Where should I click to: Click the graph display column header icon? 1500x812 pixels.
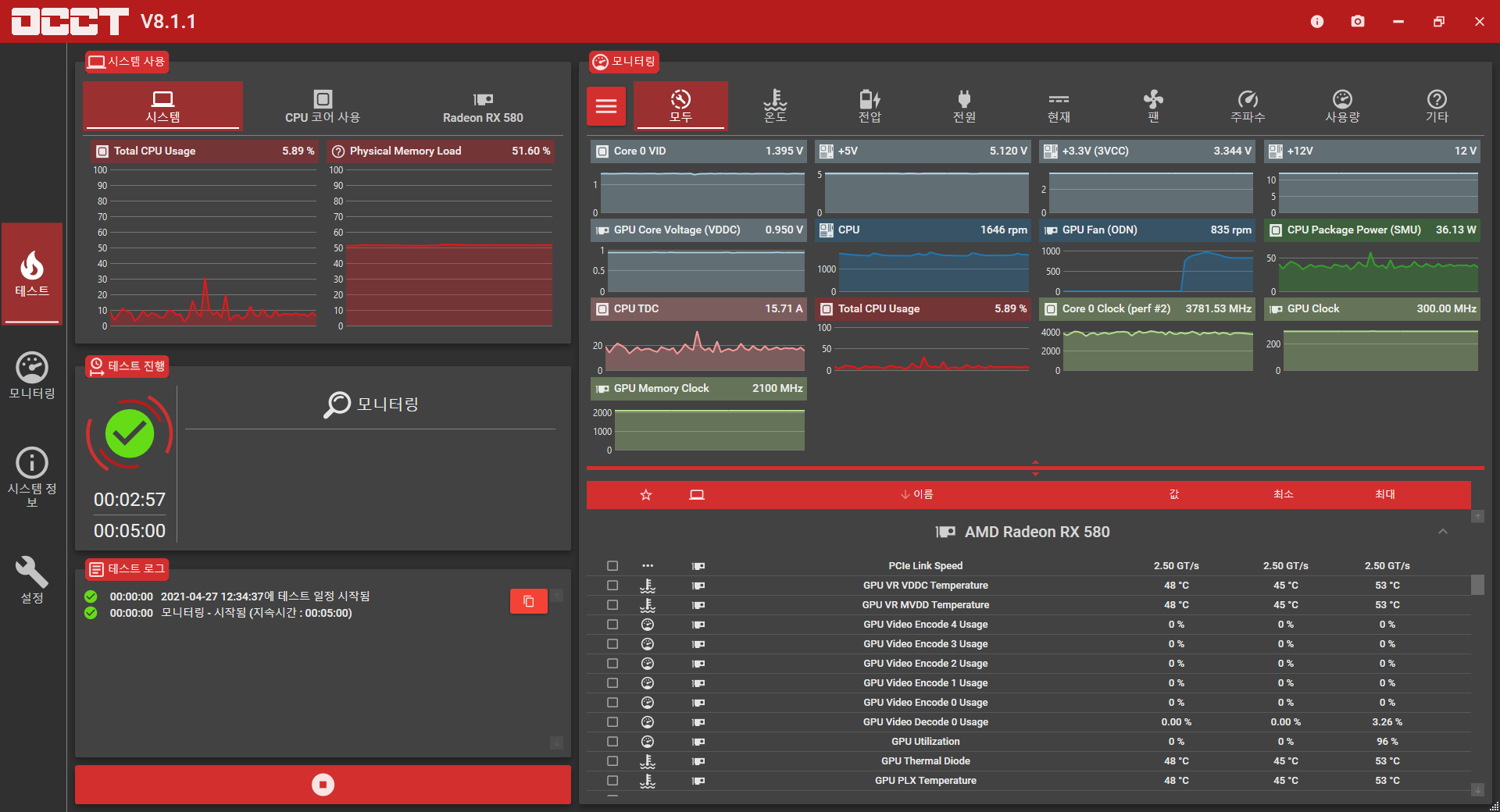(697, 495)
